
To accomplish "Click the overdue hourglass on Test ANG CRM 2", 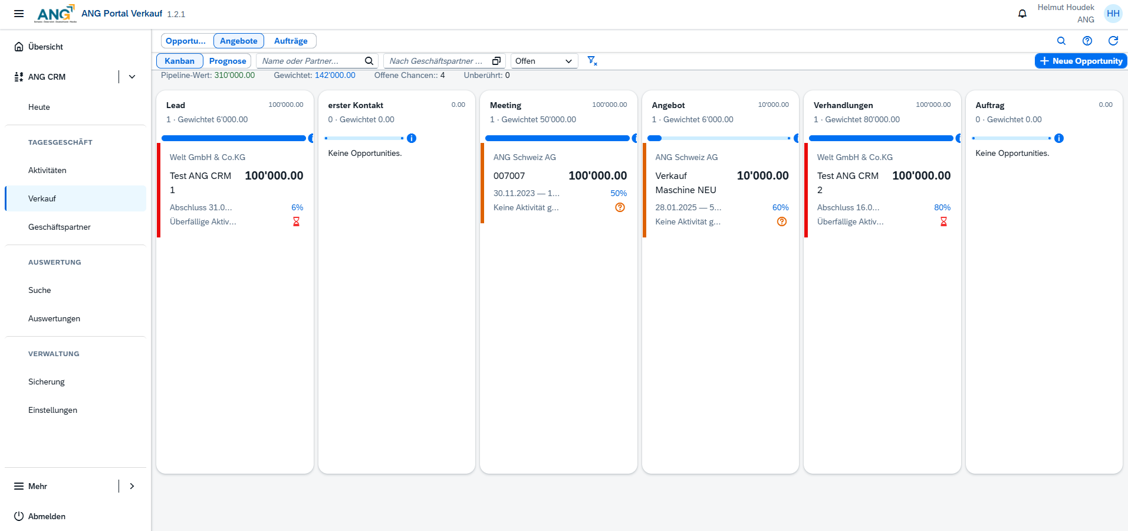I will (x=943, y=222).
